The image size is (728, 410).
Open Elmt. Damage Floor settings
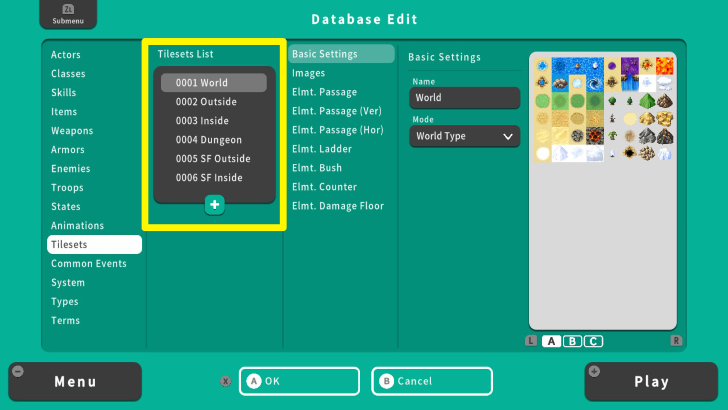click(x=338, y=206)
